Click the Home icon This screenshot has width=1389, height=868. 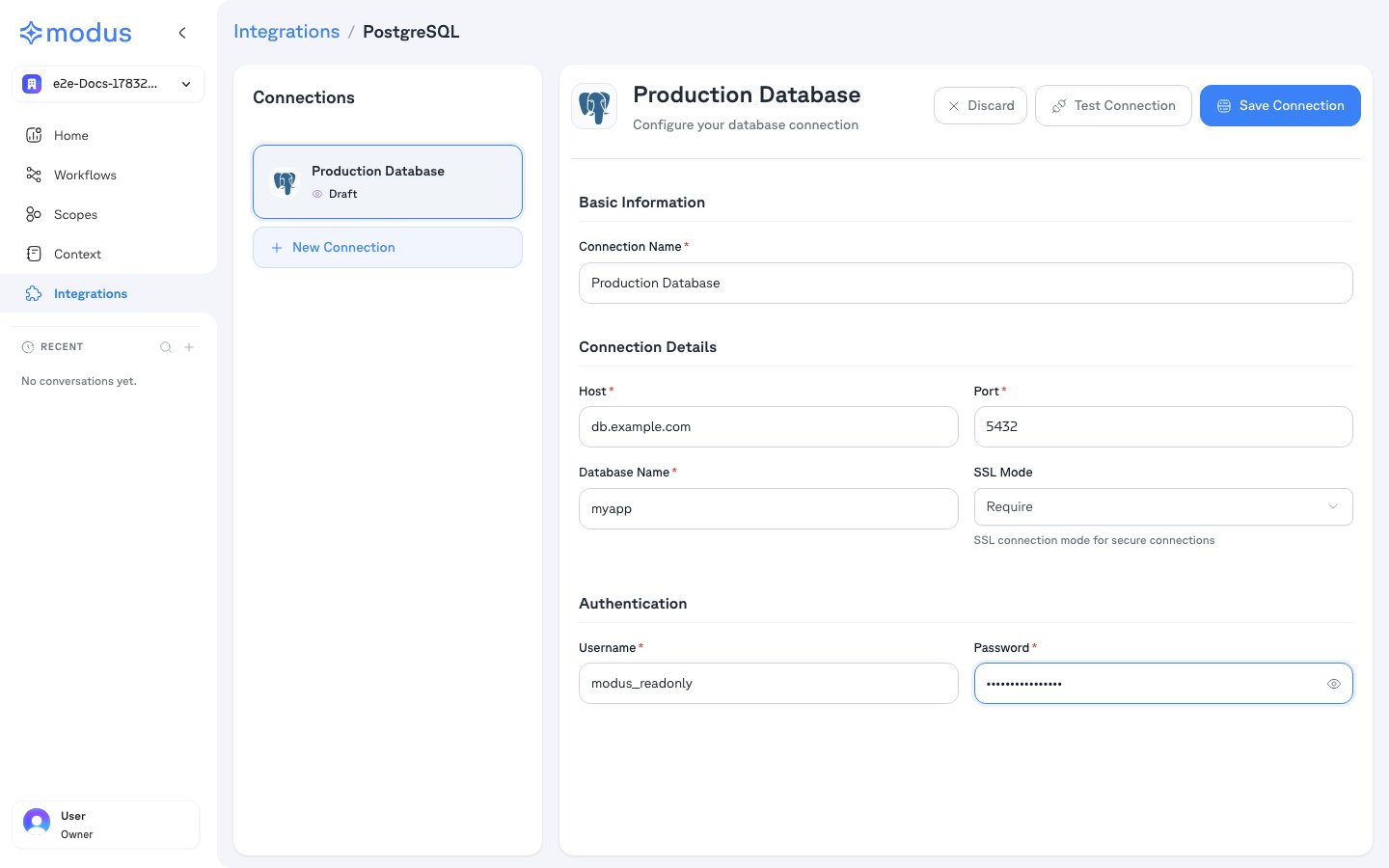(x=34, y=135)
